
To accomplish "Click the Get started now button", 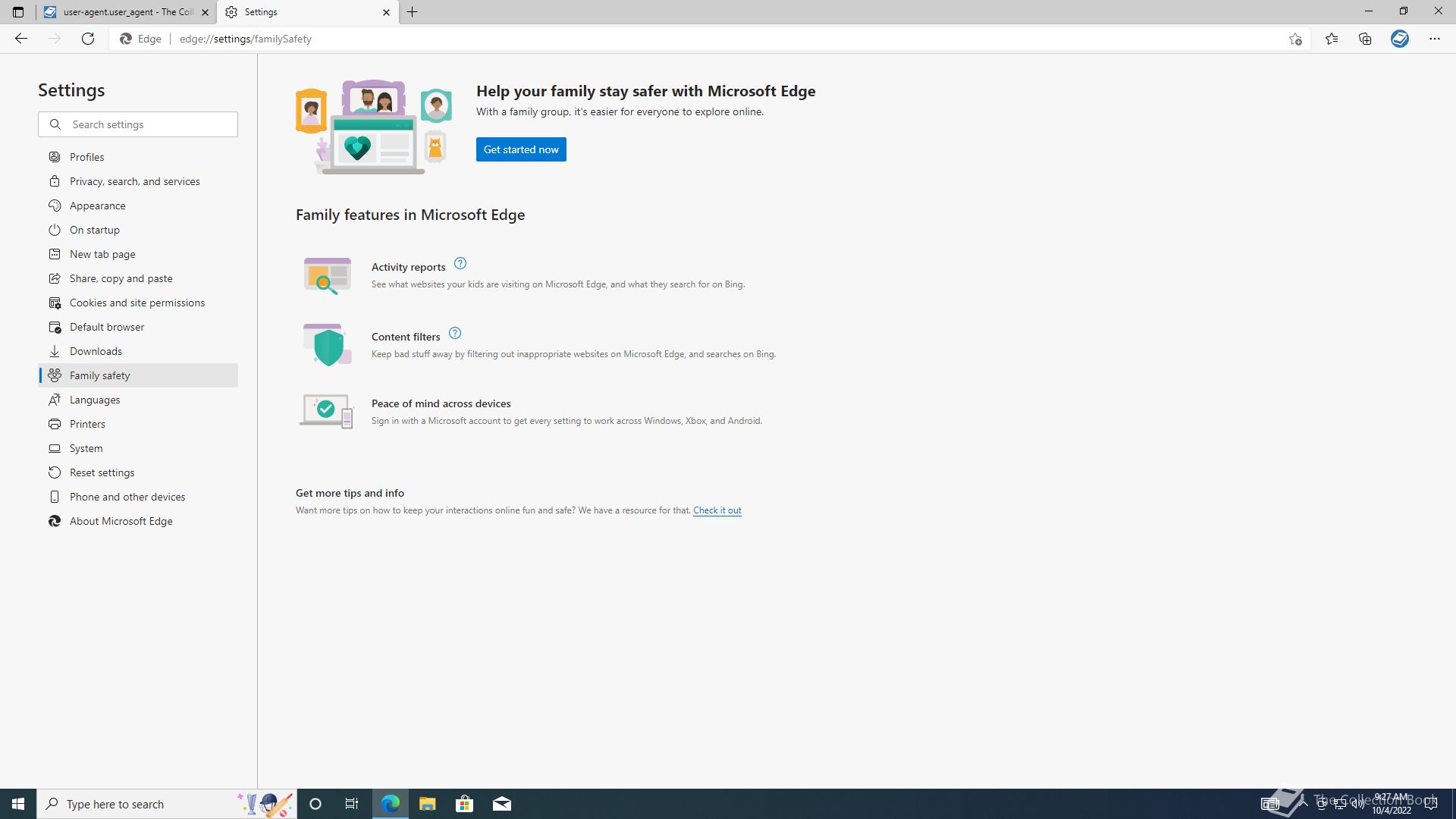I will point(521,149).
